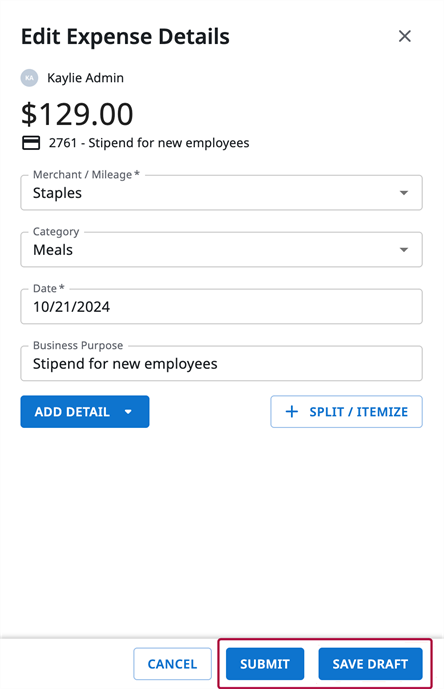Screen dimensions: 444x689
Task: Close the Edit Expense Details panel
Action: point(404,36)
